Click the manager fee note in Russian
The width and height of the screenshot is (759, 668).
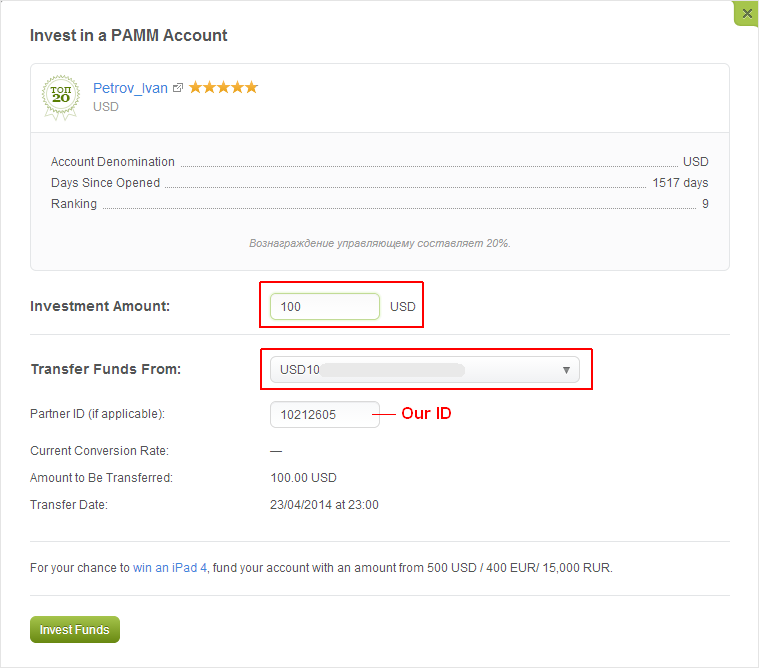coord(380,243)
